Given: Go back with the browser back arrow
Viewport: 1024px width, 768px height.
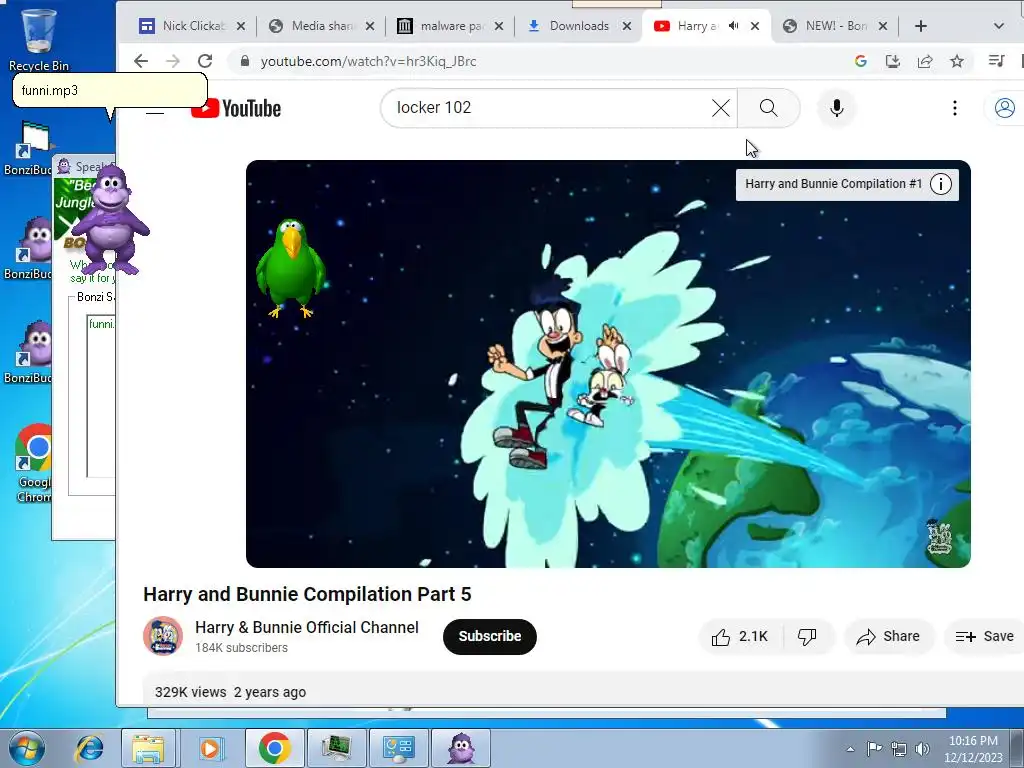Looking at the screenshot, I should click(x=141, y=61).
